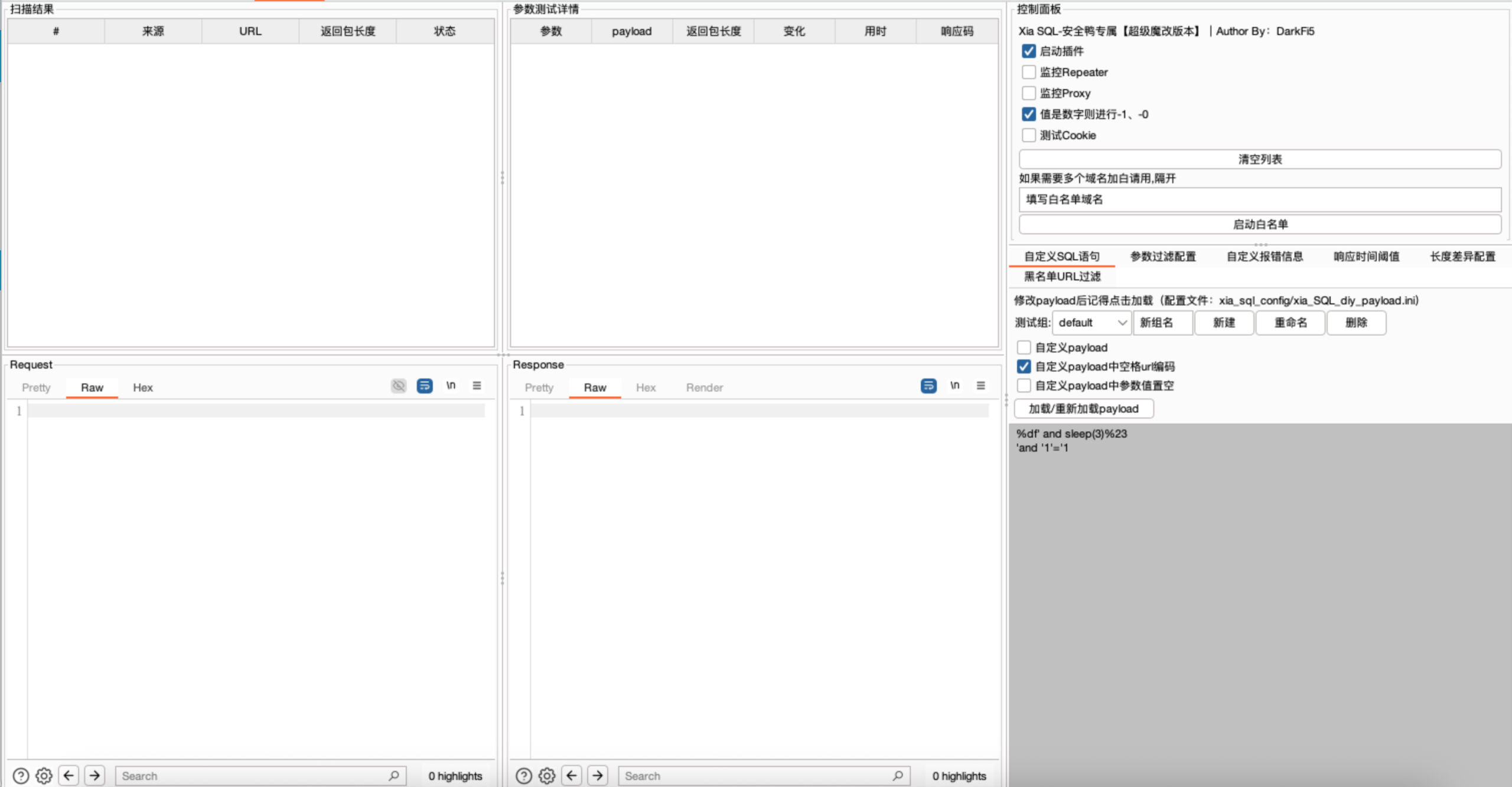Click the 加载/重新加载payload button
The width and height of the screenshot is (1512, 787).
click(1083, 408)
